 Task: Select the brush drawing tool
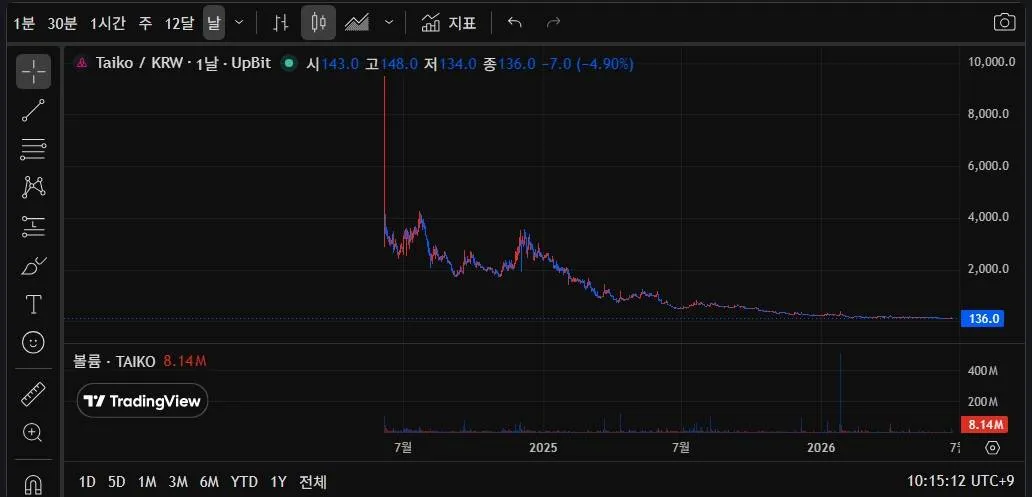[33, 265]
